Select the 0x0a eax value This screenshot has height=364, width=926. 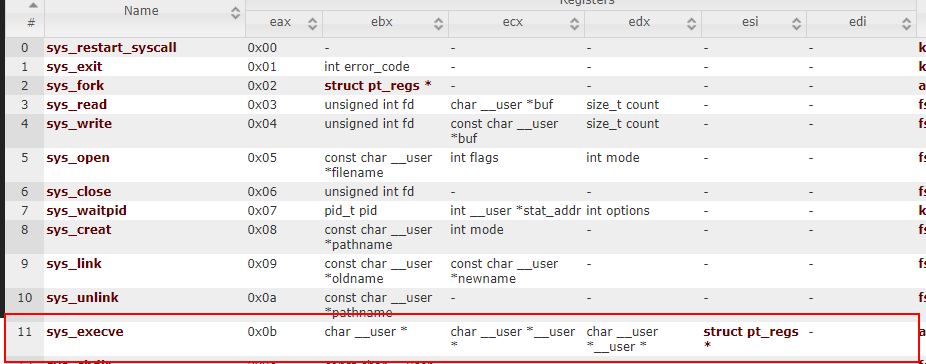coord(262,297)
